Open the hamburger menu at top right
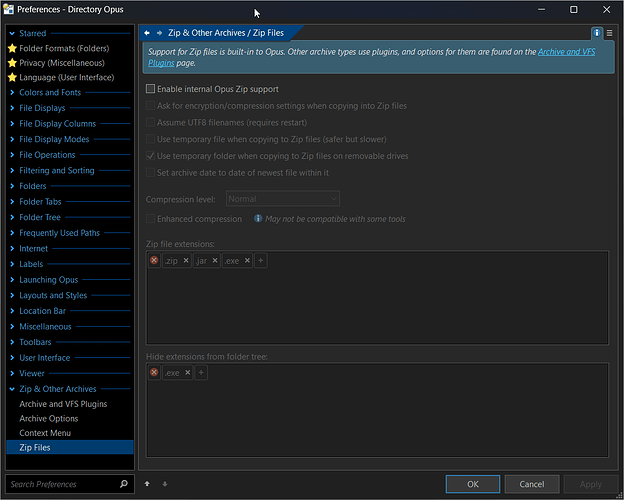The height and width of the screenshot is (500, 624). [x=610, y=33]
